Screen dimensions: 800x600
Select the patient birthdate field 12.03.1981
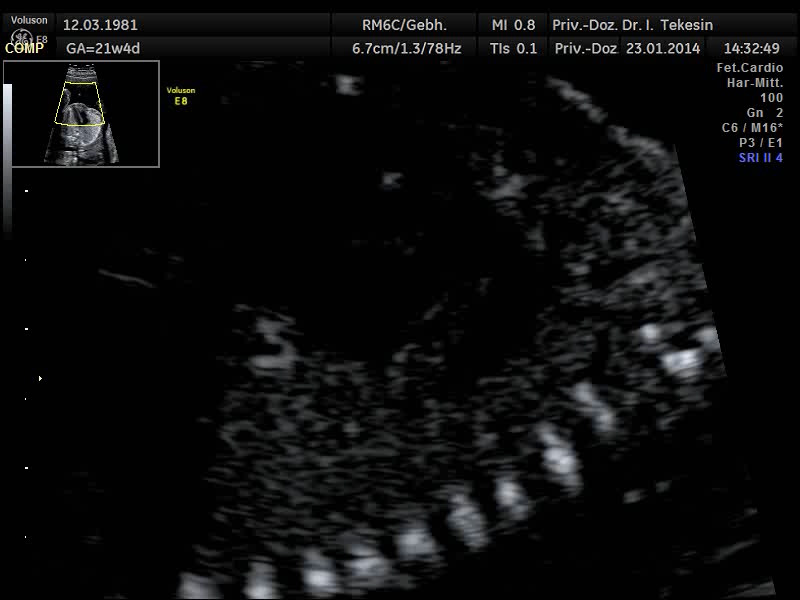[x=100, y=25]
